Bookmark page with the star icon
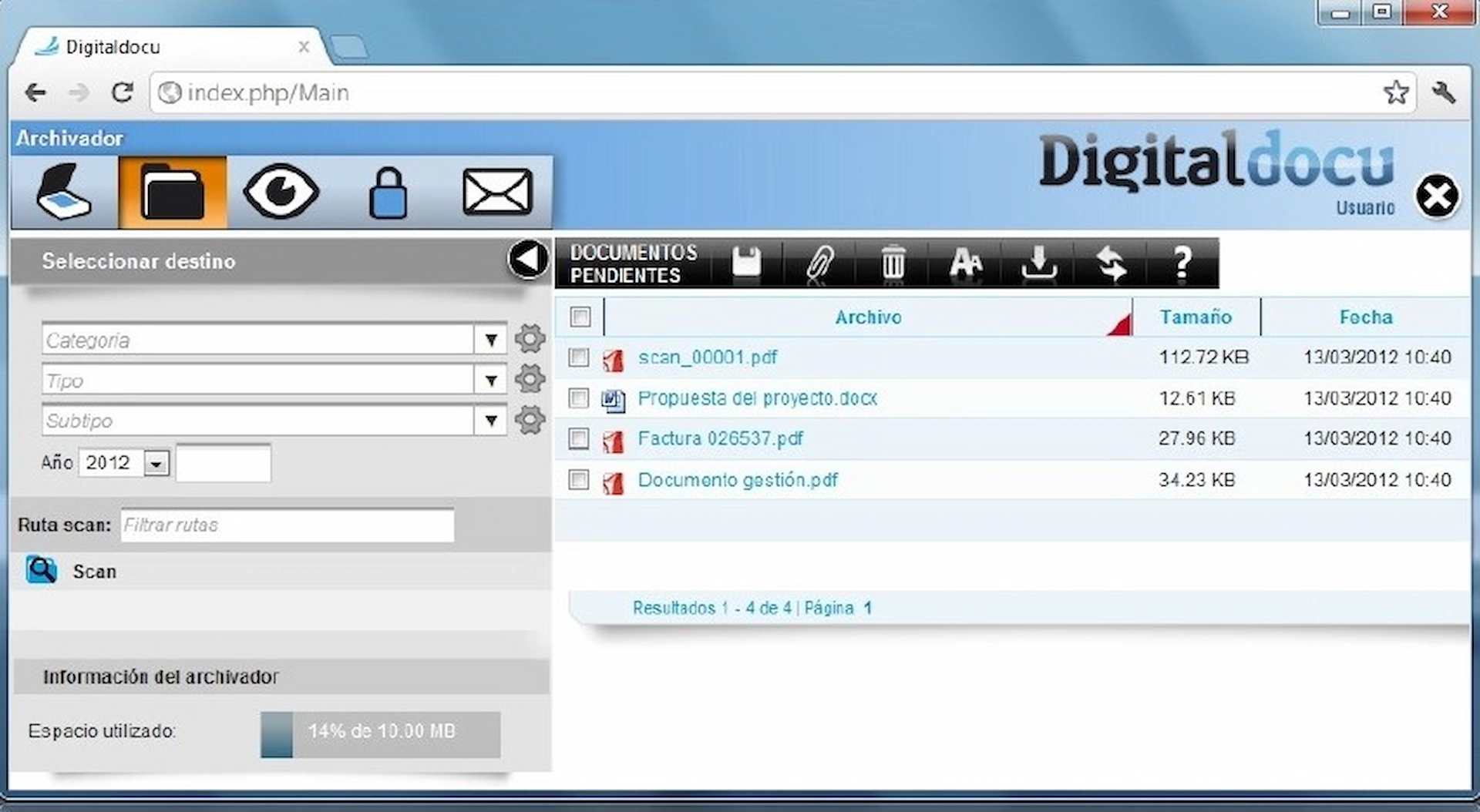 pyautogui.click(x=1396, y=92)
